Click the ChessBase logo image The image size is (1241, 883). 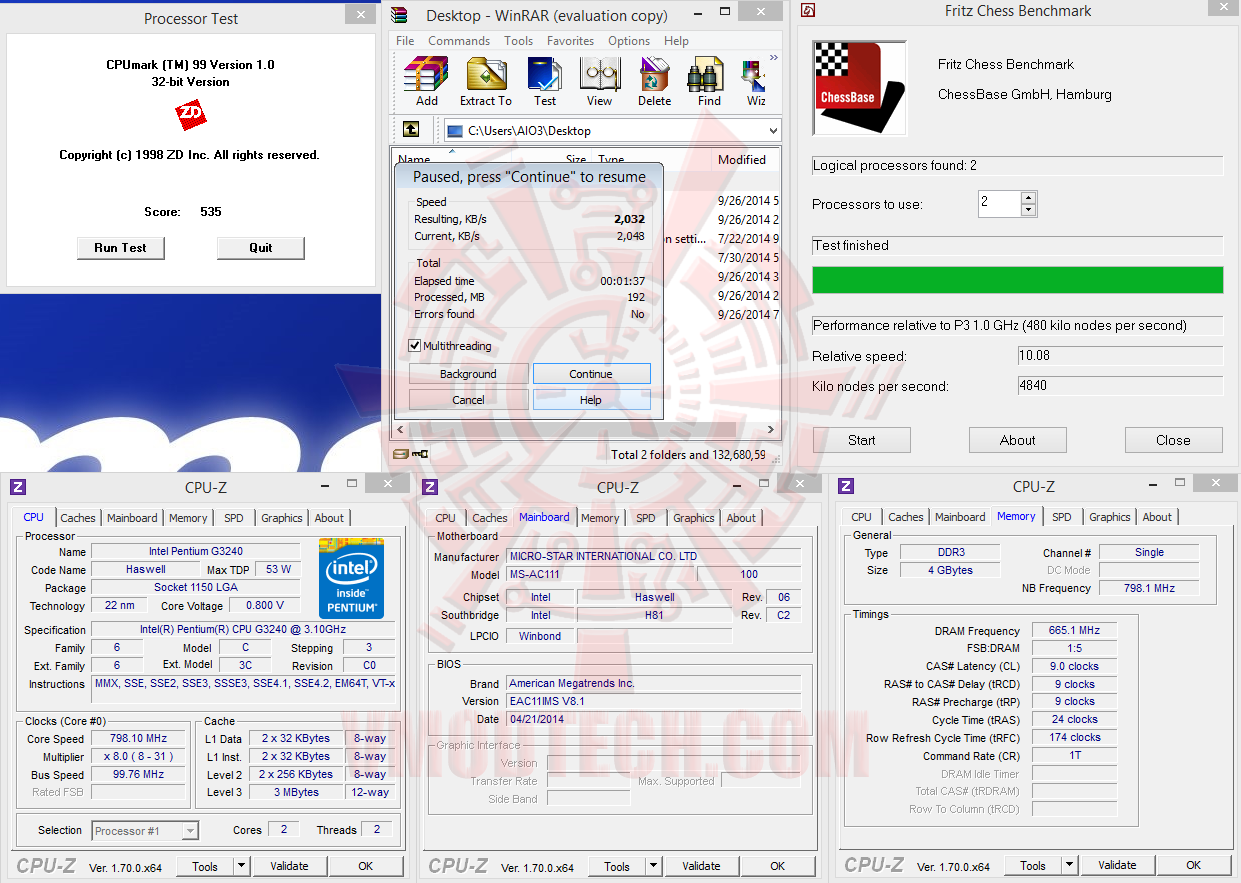[860, 88]
